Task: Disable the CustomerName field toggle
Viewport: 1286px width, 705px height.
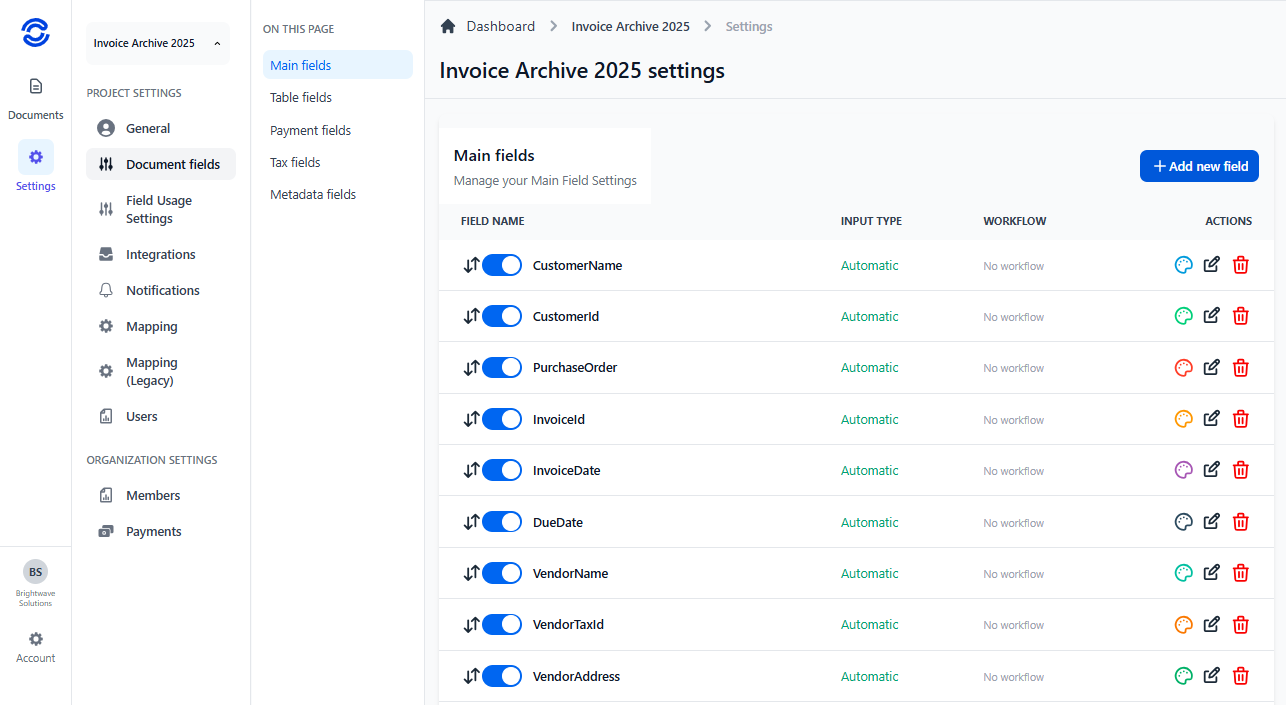Action: (503, 264)
